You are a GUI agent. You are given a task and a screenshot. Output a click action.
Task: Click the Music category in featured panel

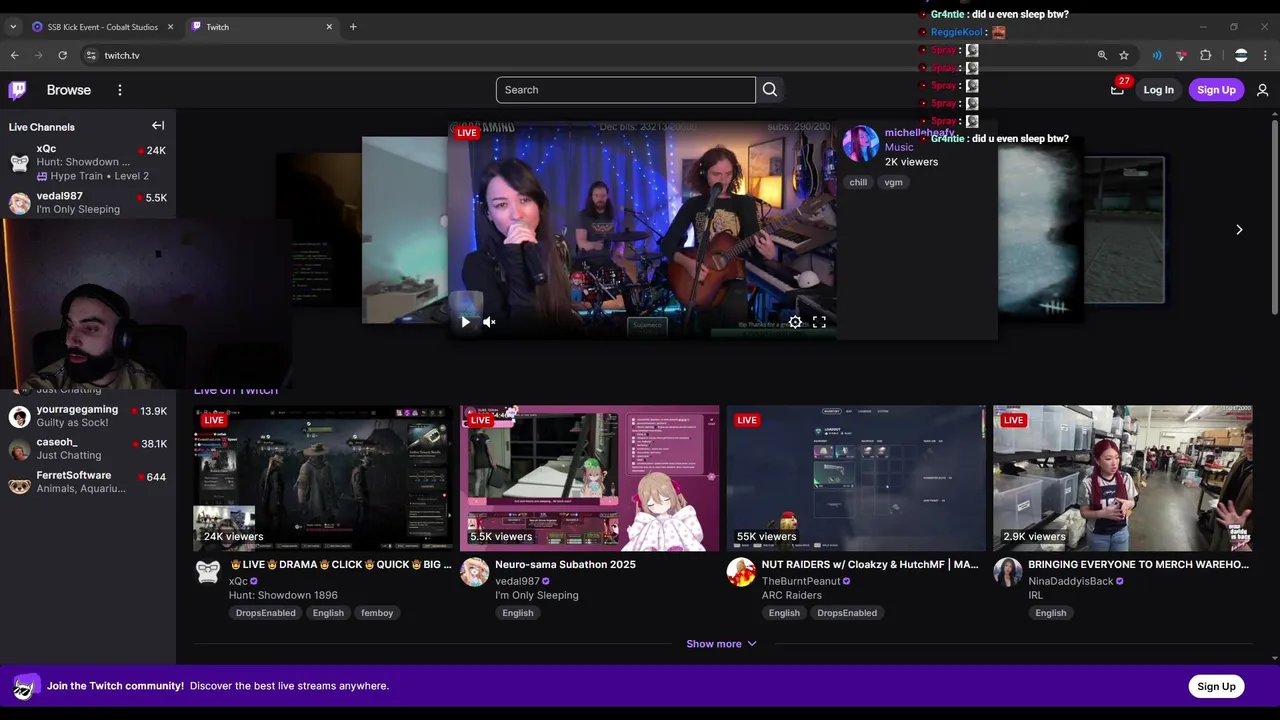click(899, 147)
